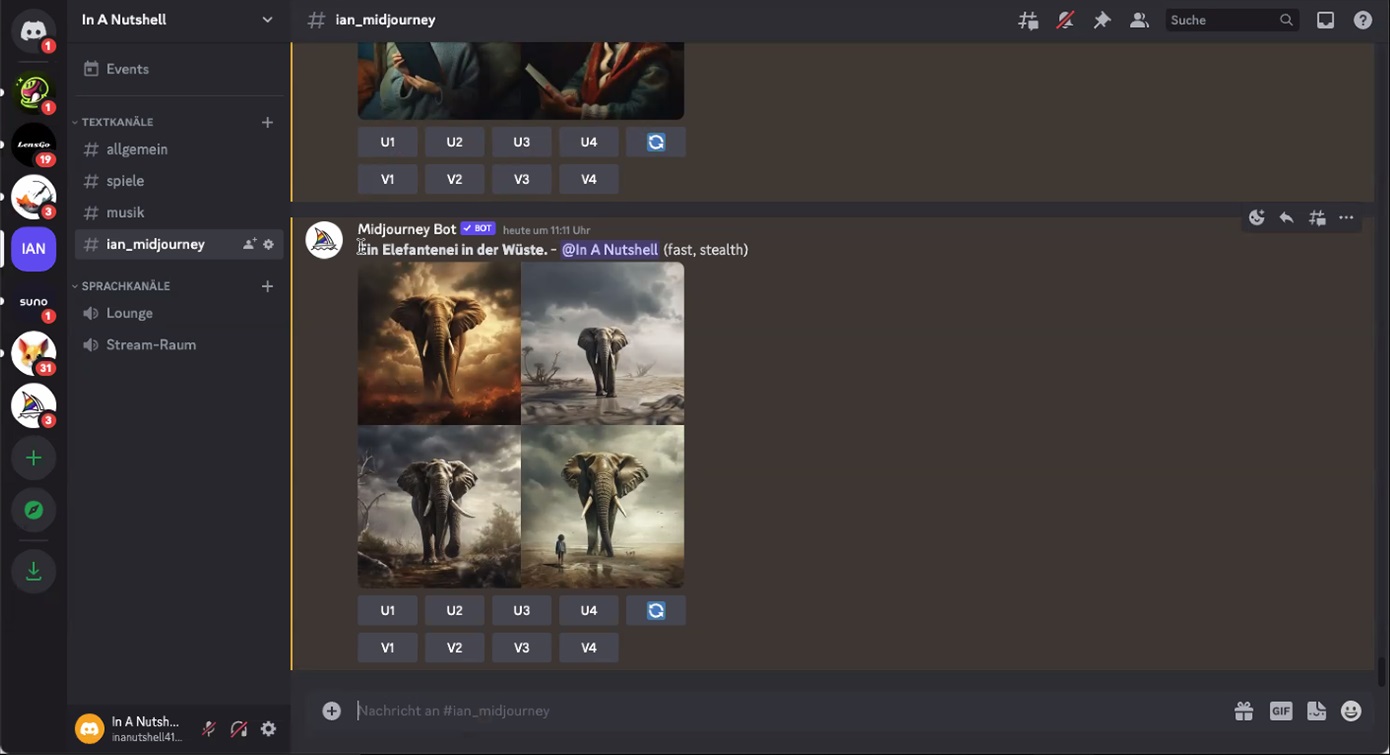Join the Lounge voice channel

[x=130, y=313]
